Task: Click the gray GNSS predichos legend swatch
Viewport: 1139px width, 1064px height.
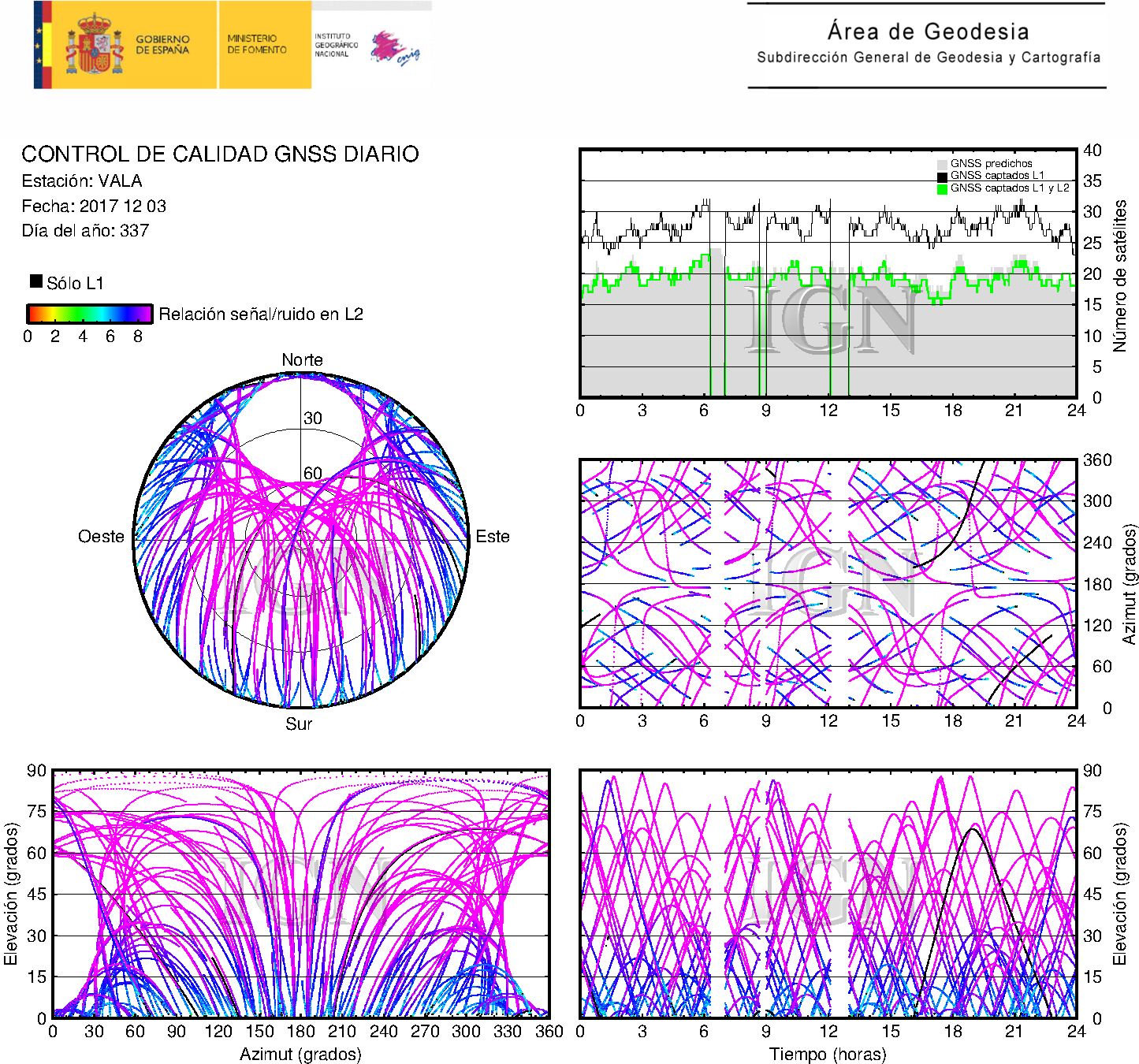Action: tap(942, 164)
